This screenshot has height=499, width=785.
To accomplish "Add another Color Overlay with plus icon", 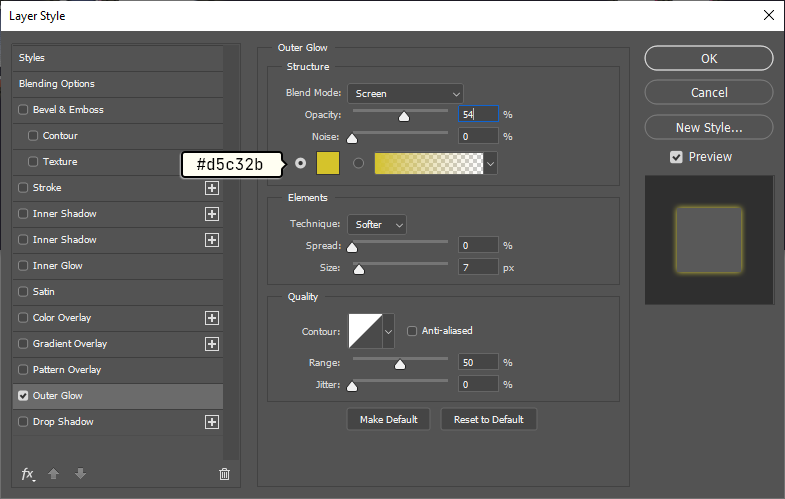I will click(x=212, y=318).
